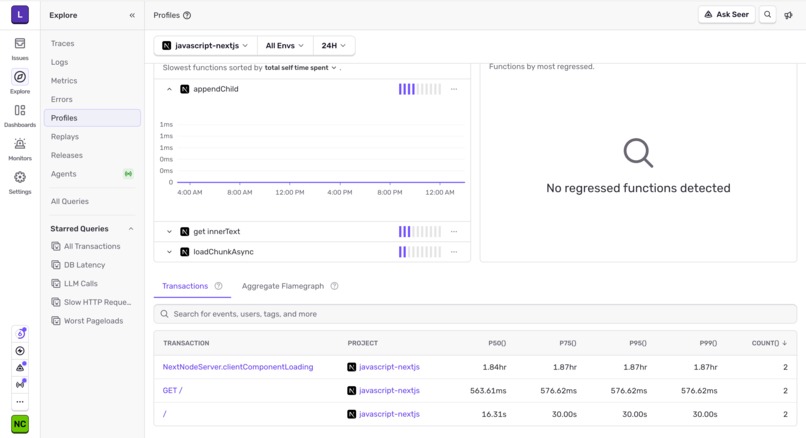The height and width of the screenshot is (438, 806).
Task: Open appendChild row ellipsis menu
Action: click(x=454, y=89)
